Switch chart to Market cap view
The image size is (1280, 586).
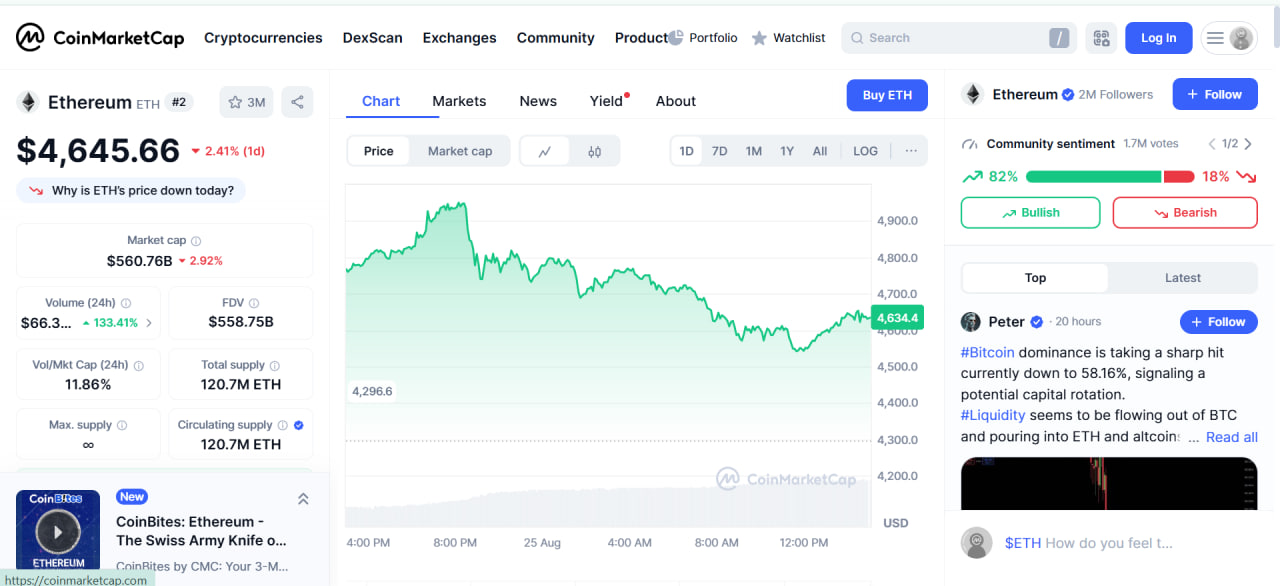coord(460,151)
